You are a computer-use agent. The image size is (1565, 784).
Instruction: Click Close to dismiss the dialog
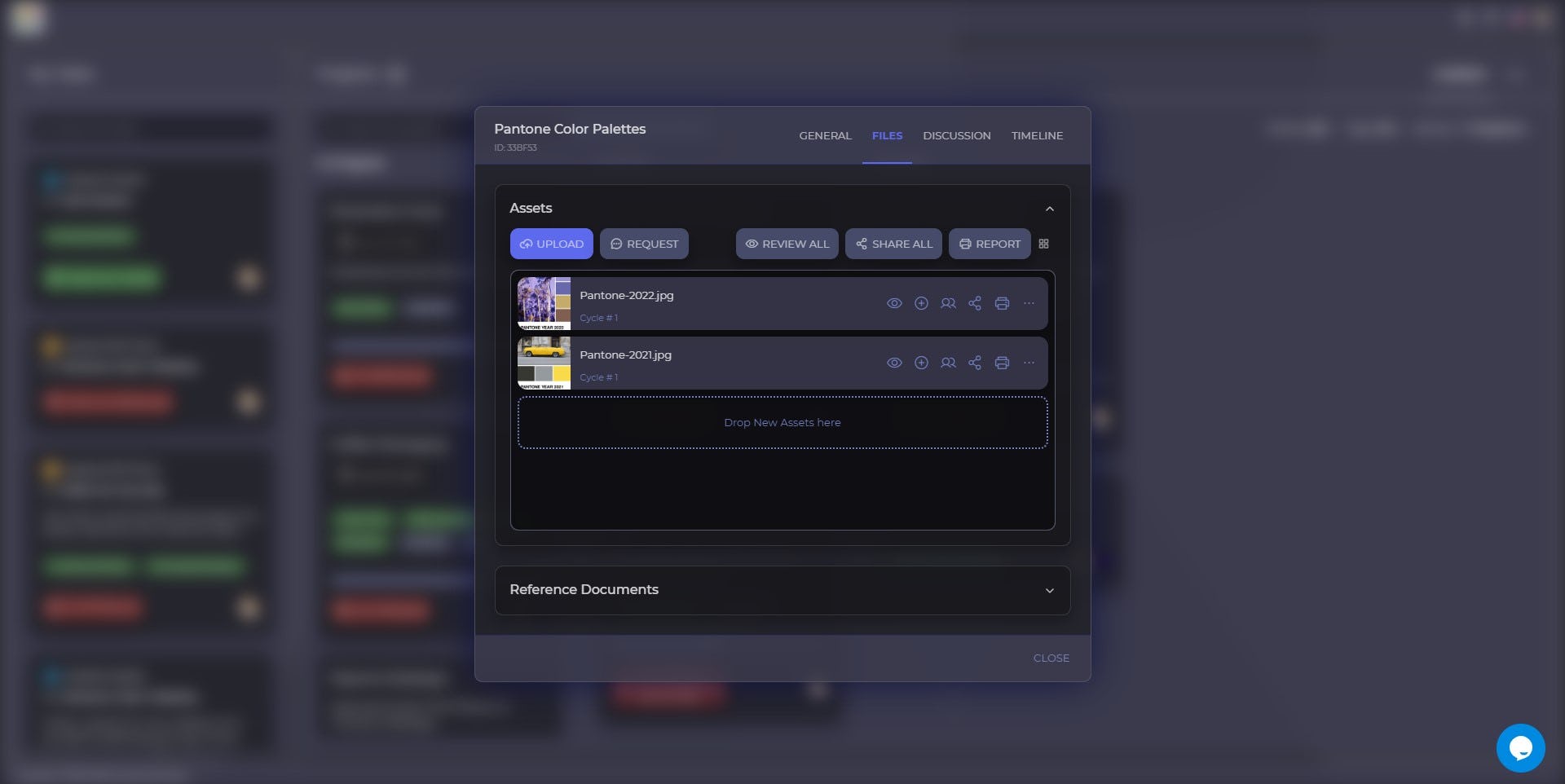coord(1051,658)
